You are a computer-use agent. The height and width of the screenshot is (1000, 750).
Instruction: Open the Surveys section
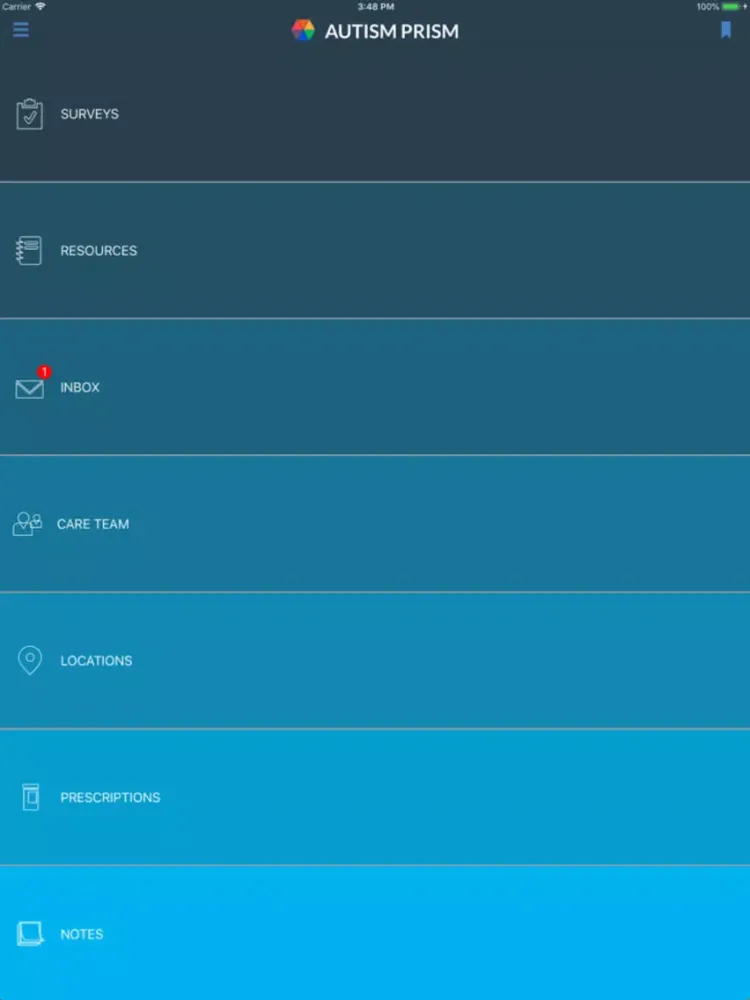tap(375, 114)
